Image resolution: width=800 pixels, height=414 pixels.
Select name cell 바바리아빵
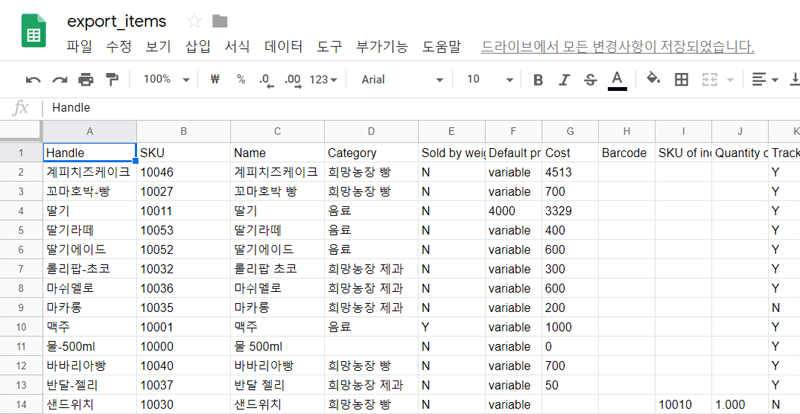[x=277, y=366]
